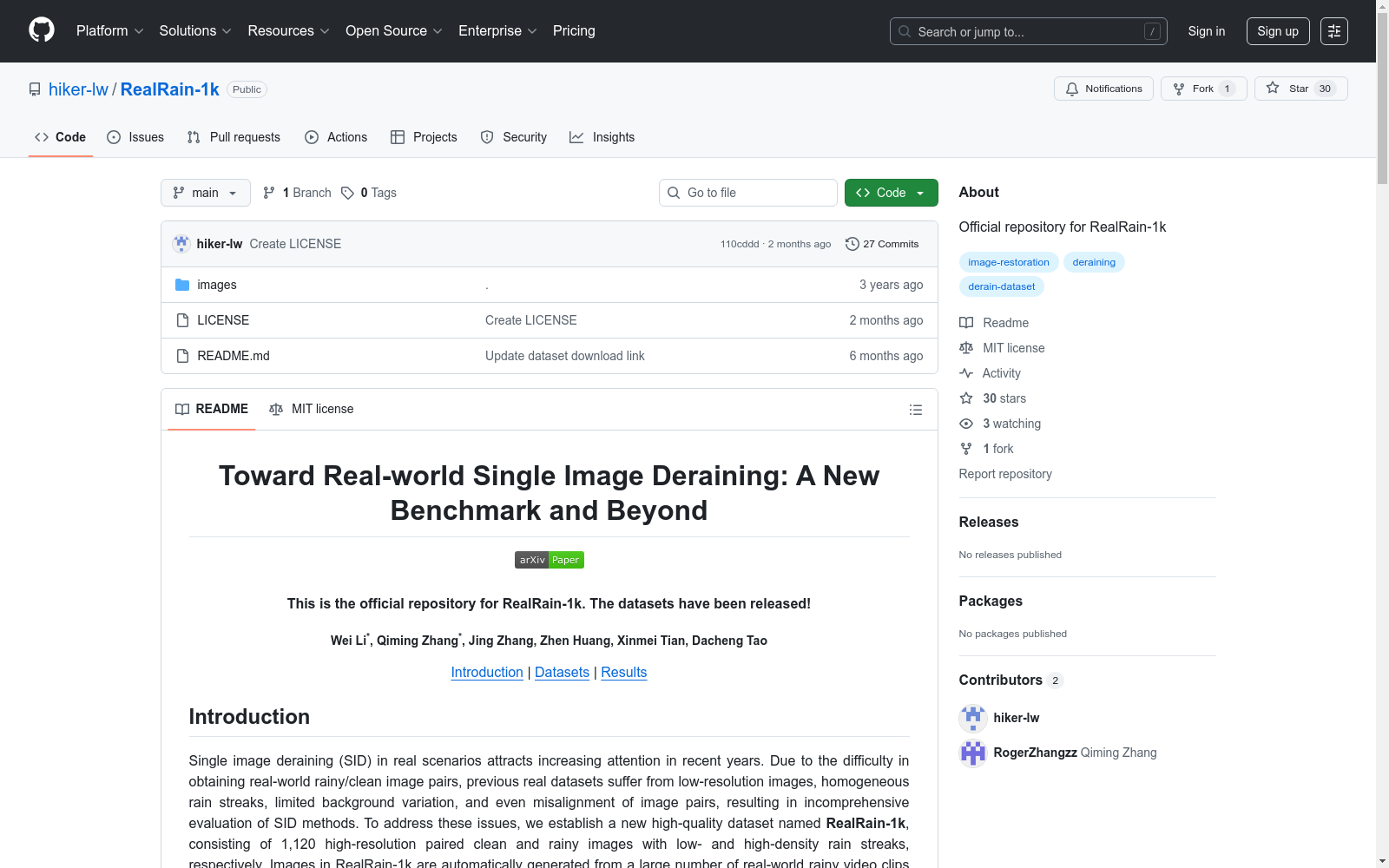
Task: Click the deraining topic tag
Action: tap(1094, 262)
